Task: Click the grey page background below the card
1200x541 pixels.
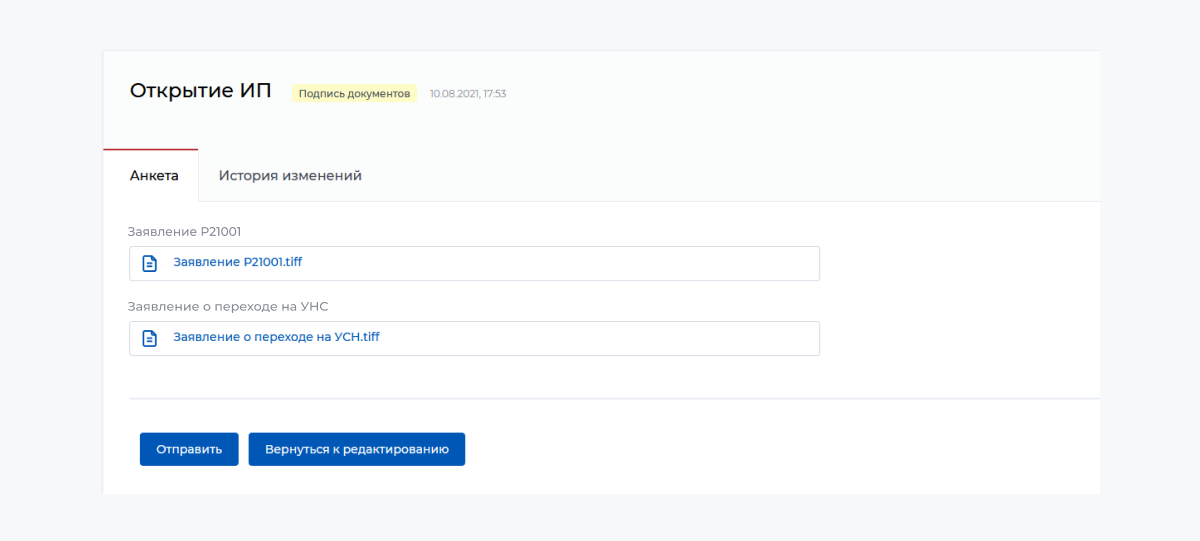Action: (600, 518)
